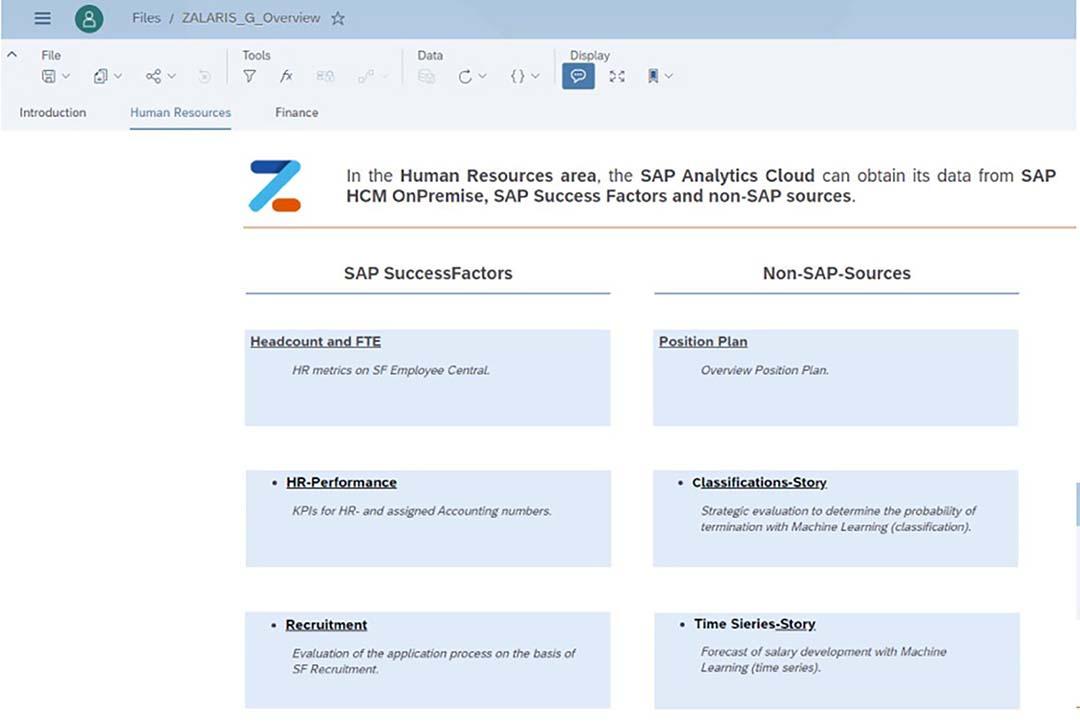The height and width of the screenshot is (726, 1080).
Task: Collapse the toolbar with the caret
Action: [12, 54]
